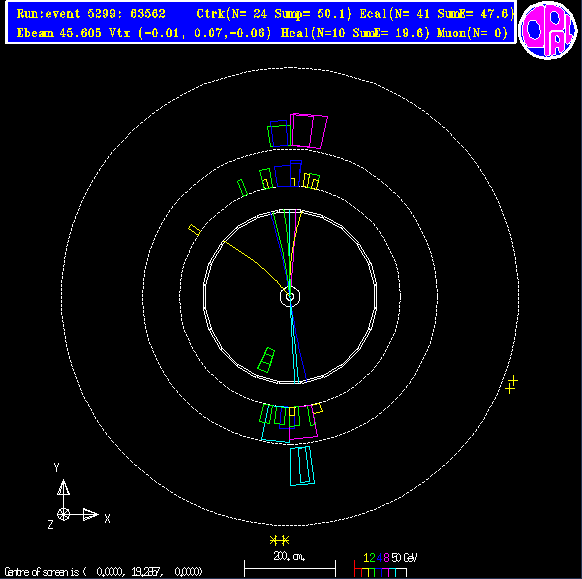Select the green stacked boxes inside the tracker
Image resolution: width=582 pixels, height=579 pixels.
pos(266,360)
